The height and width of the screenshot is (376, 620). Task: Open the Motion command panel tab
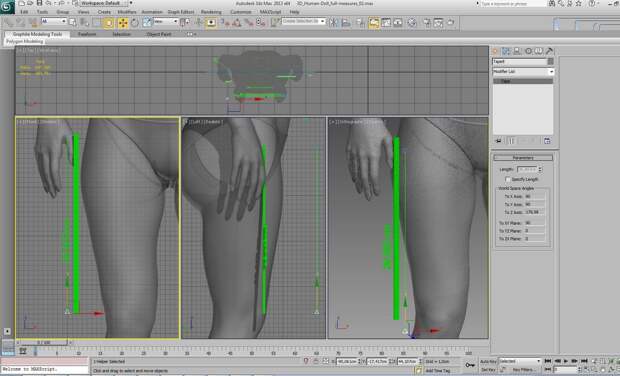pyautogui.click(x=528, y=51)
